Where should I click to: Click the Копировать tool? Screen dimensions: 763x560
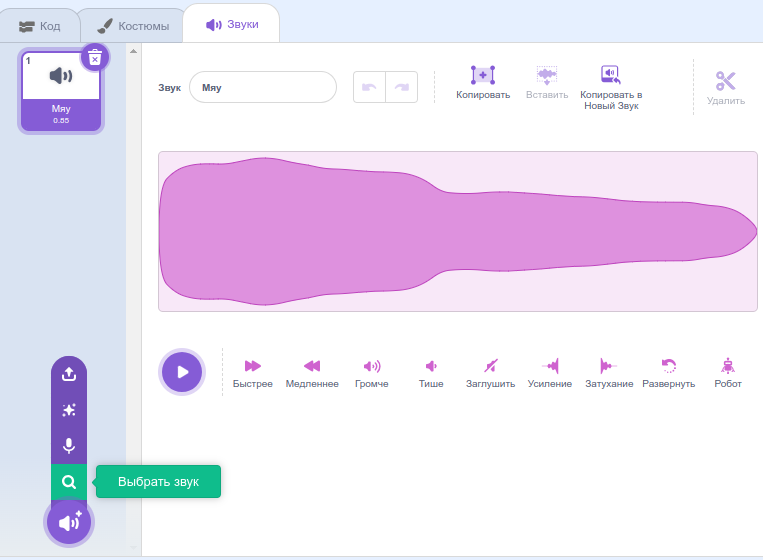(x=483, y=82)
